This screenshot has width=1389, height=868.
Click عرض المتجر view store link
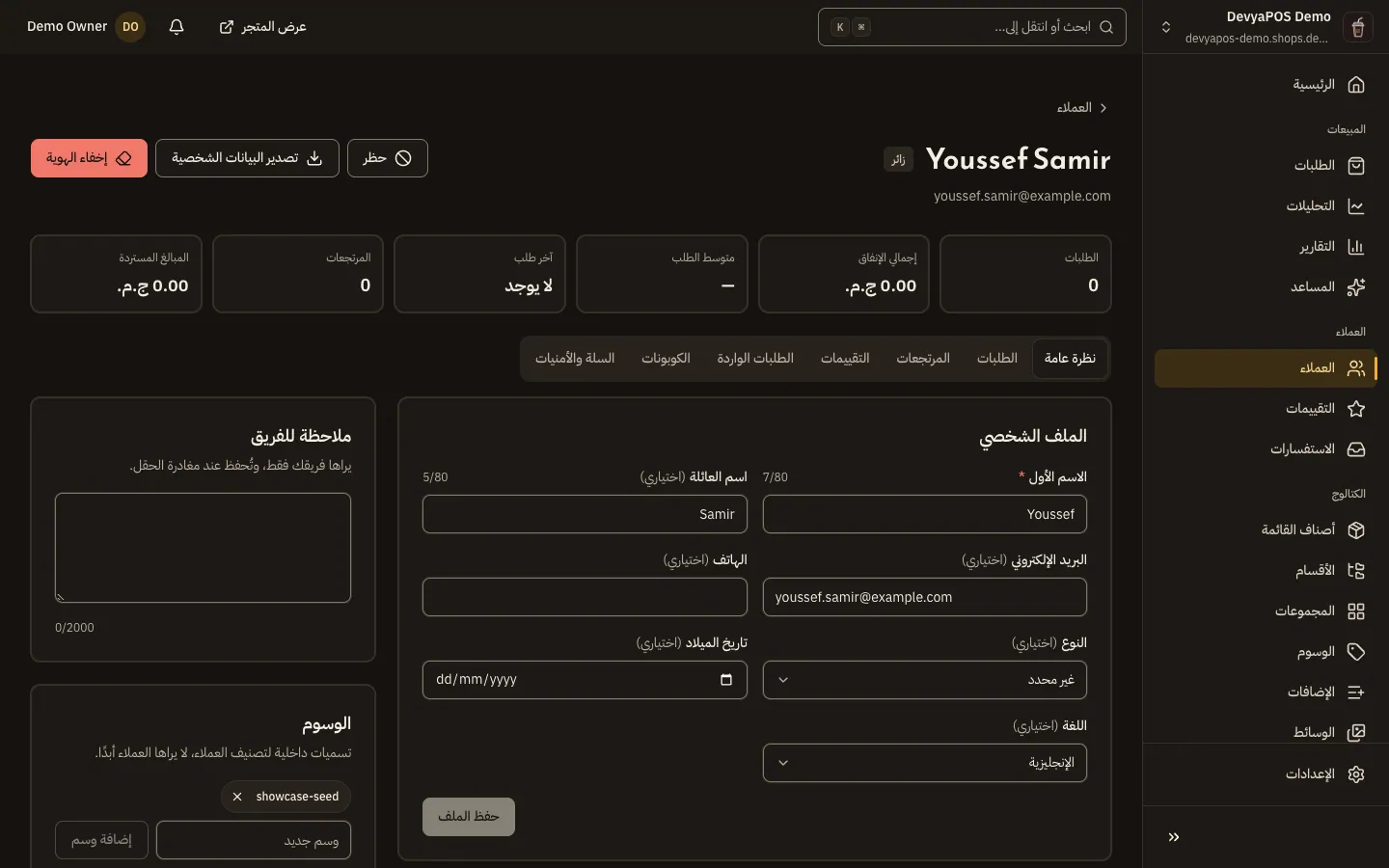click(x=262, y=27)
